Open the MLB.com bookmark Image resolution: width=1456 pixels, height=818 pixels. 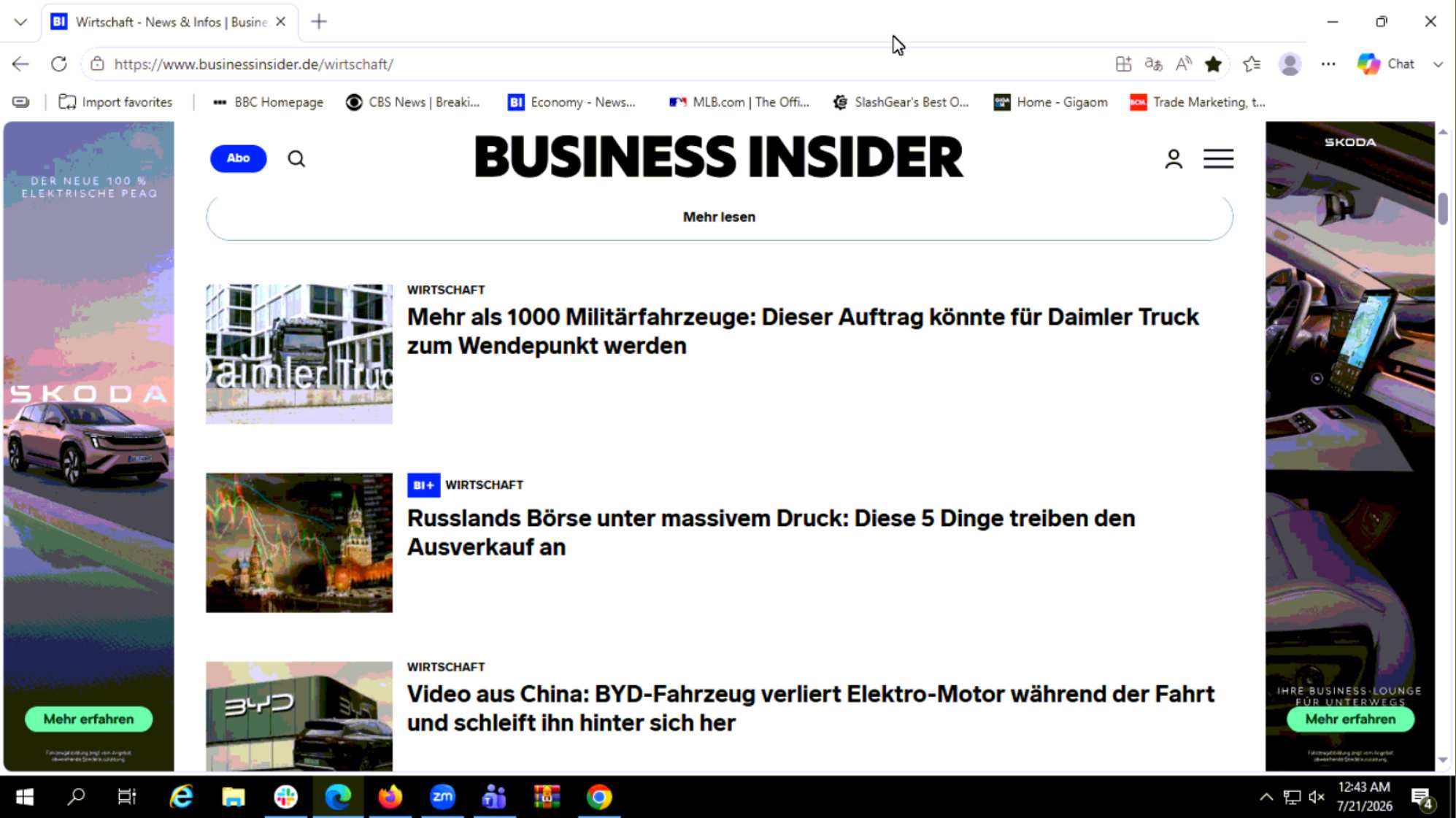click(x=739, y=102)
